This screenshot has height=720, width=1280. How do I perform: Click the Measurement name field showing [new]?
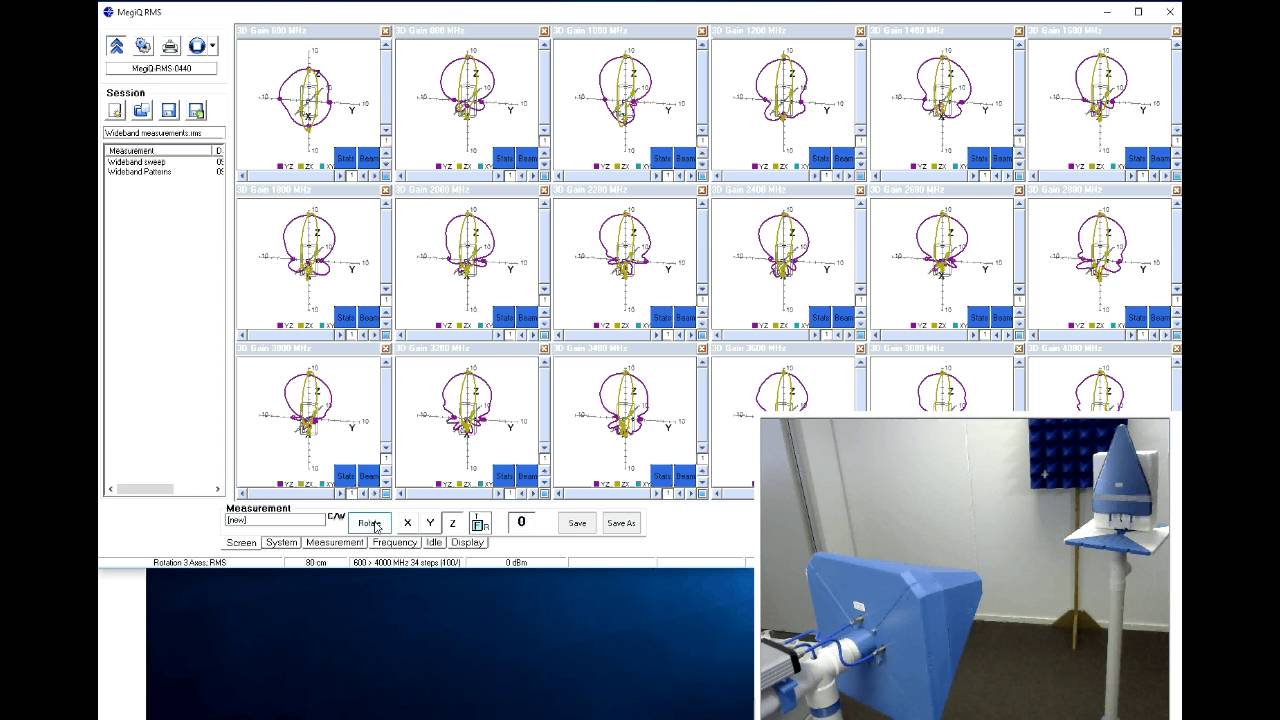(x=275, y=520)
